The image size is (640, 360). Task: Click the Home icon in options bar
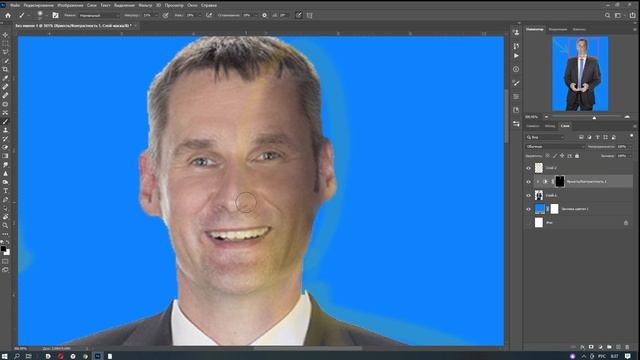tap(8, 15)
